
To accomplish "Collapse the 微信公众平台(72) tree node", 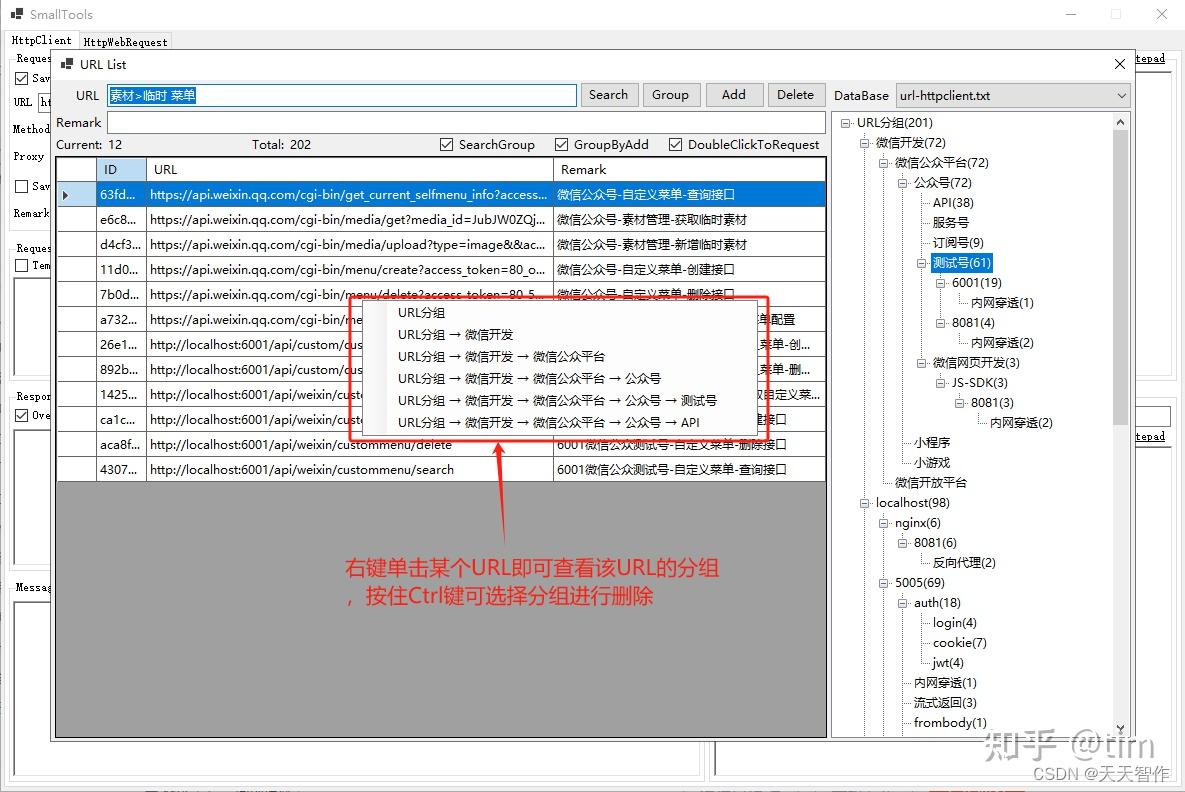I will tap(883, 163).
